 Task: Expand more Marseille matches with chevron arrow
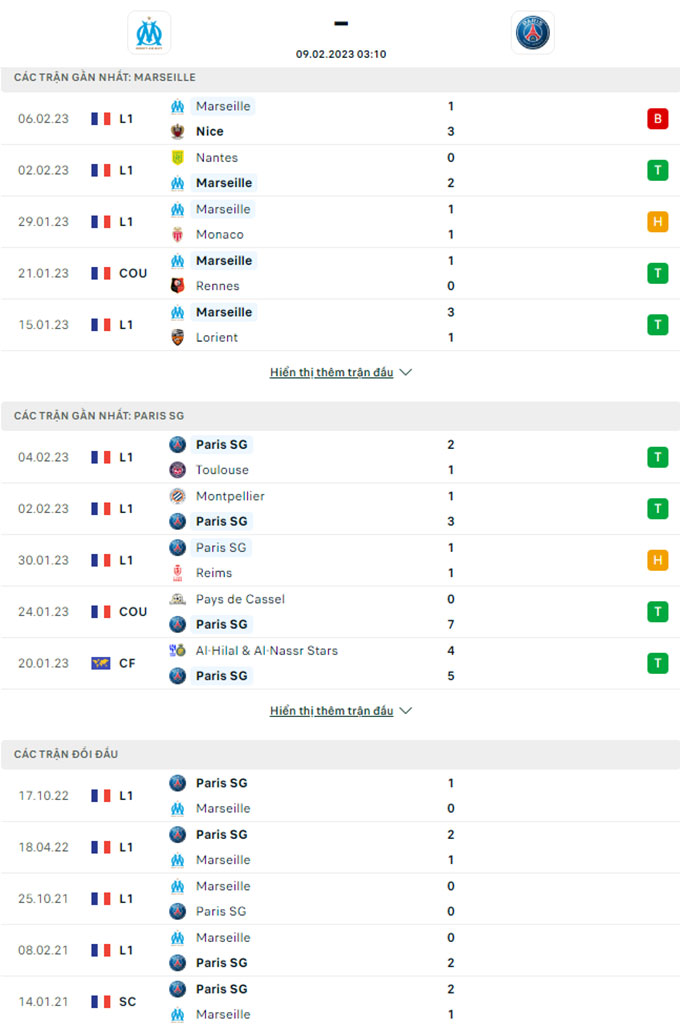[x=406, y=372]
